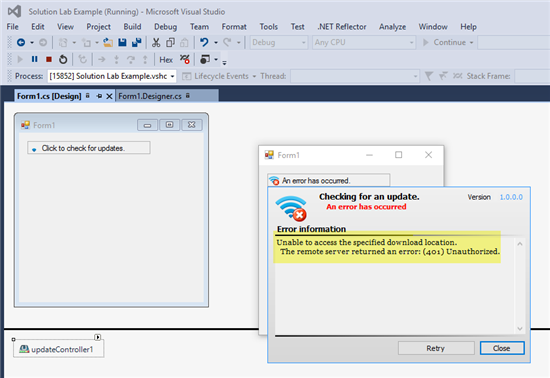550x378 pixels.
Task: Open the Analyze menu
Action: (x=392, y=27)
